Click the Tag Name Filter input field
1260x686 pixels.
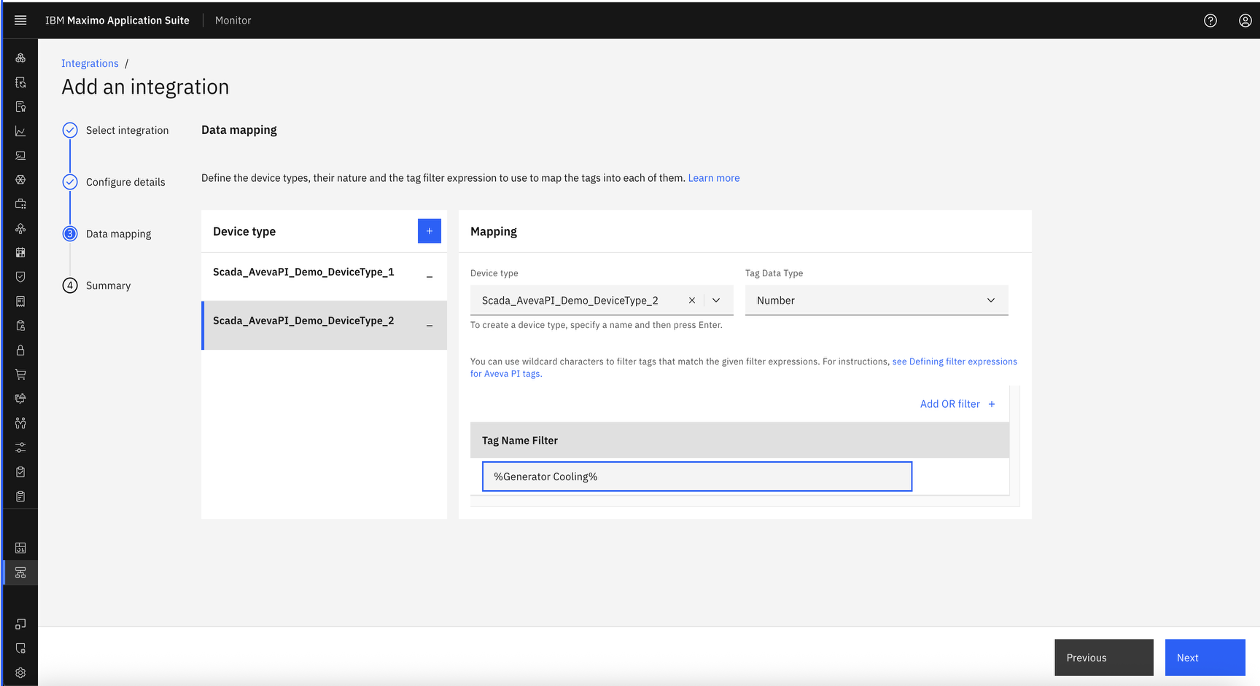[x=697, y=476]
